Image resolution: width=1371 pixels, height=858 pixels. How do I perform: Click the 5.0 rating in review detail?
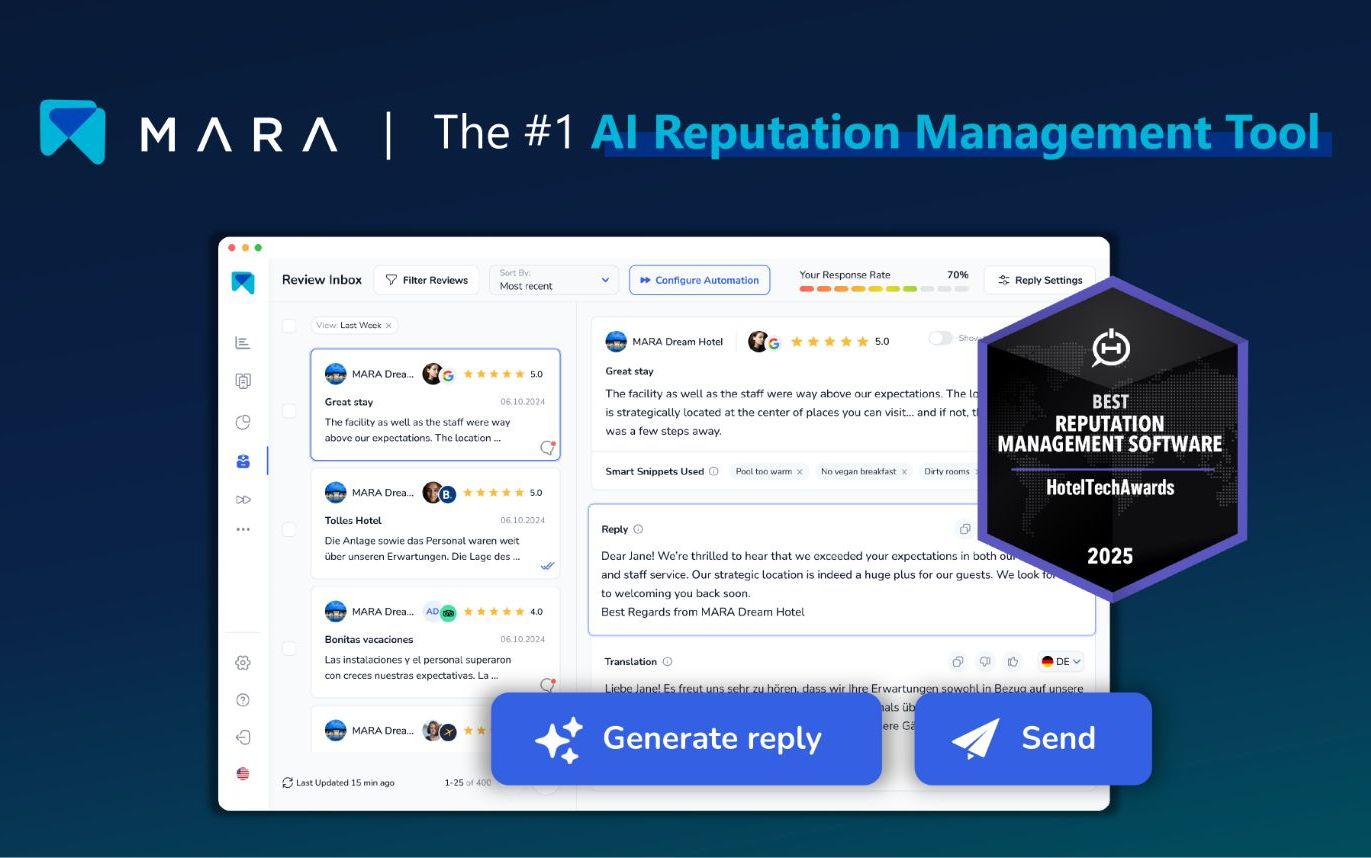882,342
